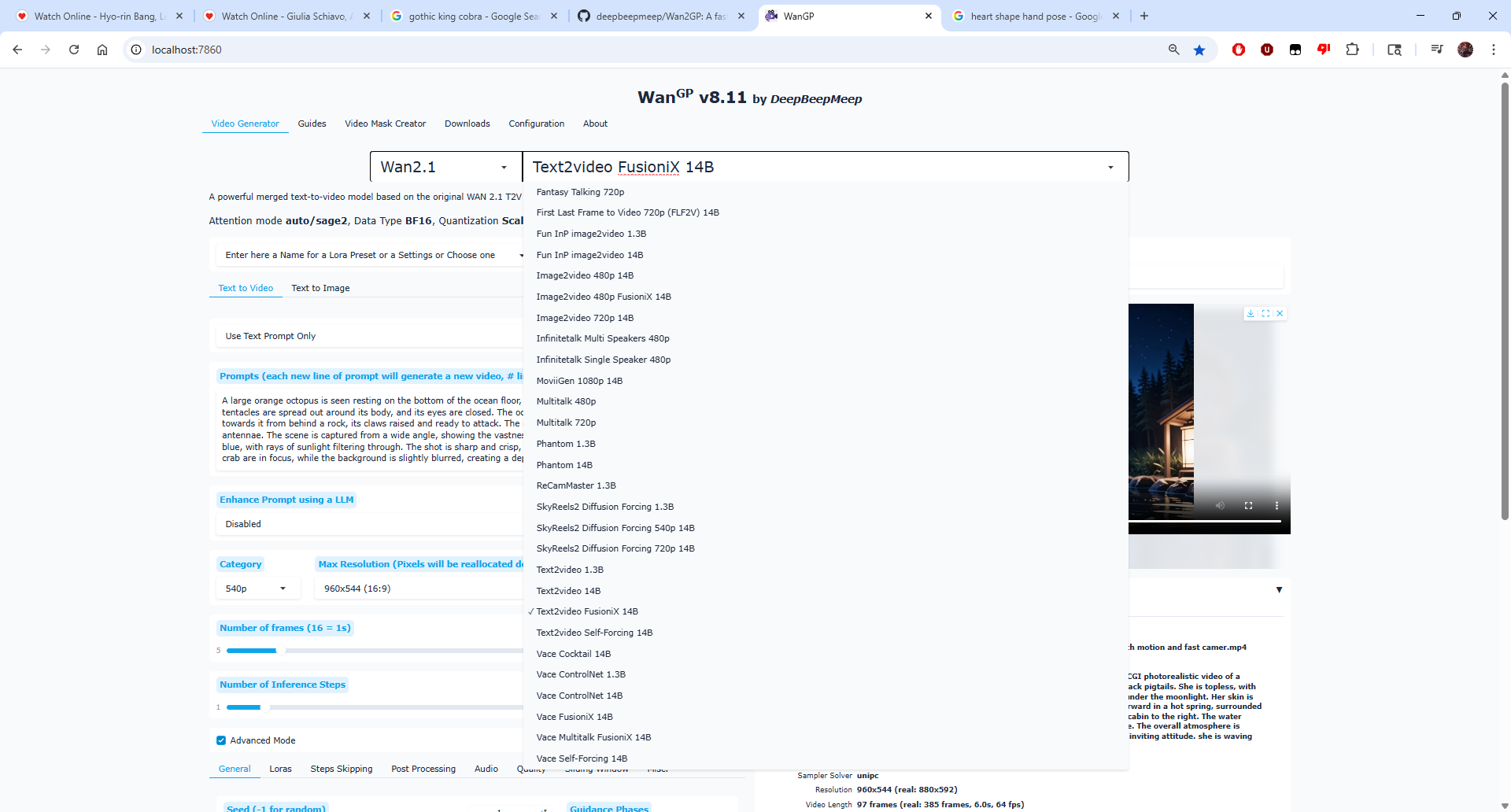Mute the video using the speaker icon
This screenshot has height=812, width=1511.
click(1220, 505)
